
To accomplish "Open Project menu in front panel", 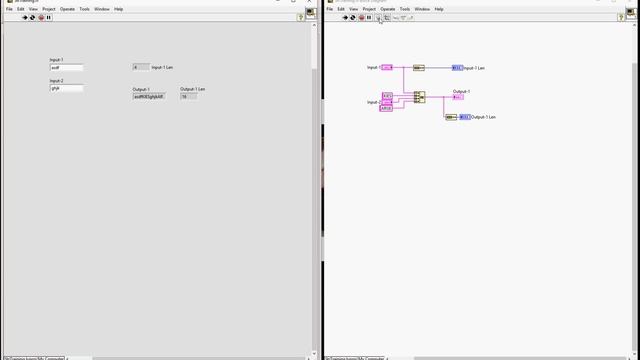I will pyautogui.click(x=49, y=9).
